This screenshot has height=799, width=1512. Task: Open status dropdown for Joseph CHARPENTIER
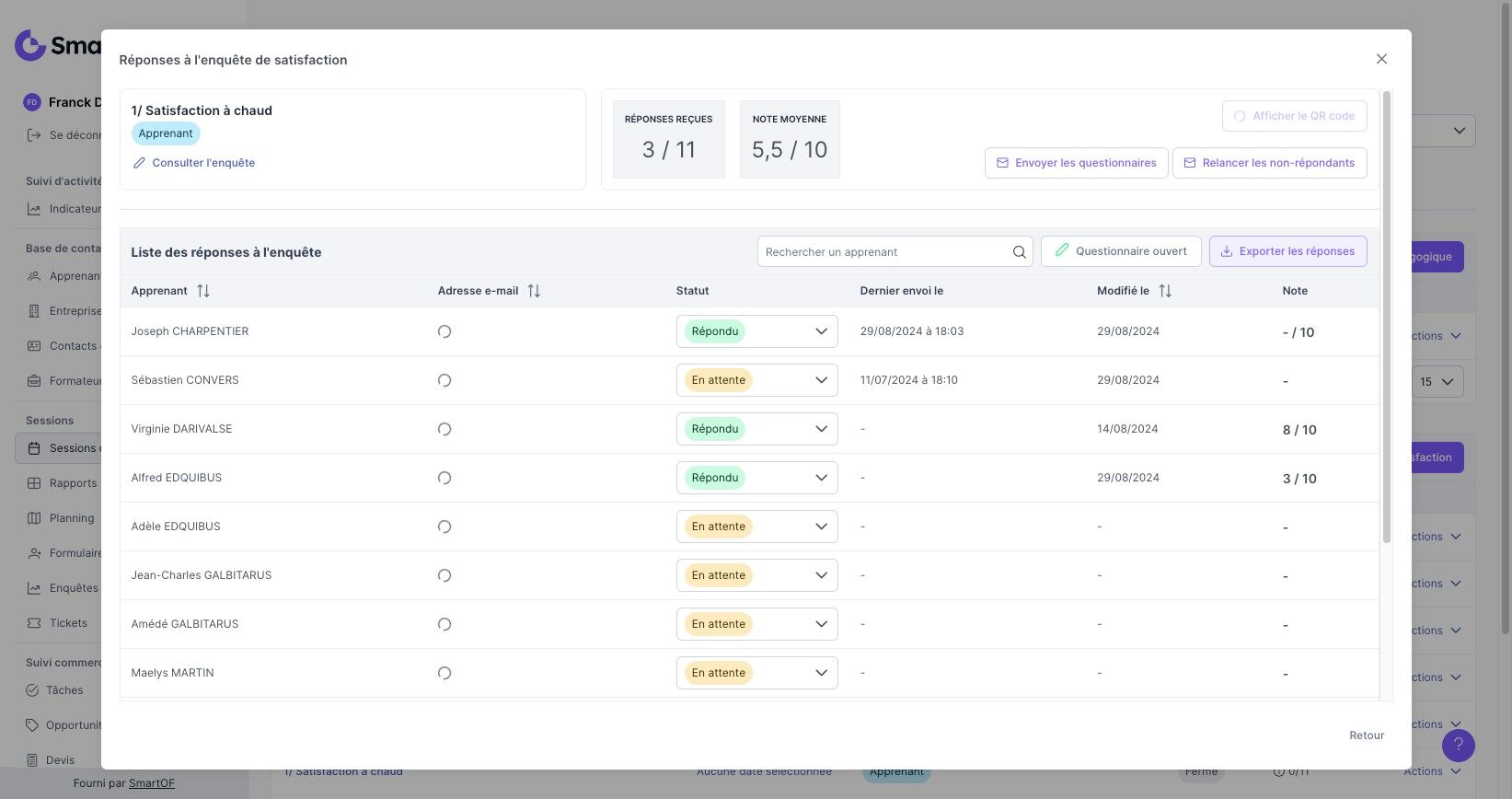click(756, 331)
